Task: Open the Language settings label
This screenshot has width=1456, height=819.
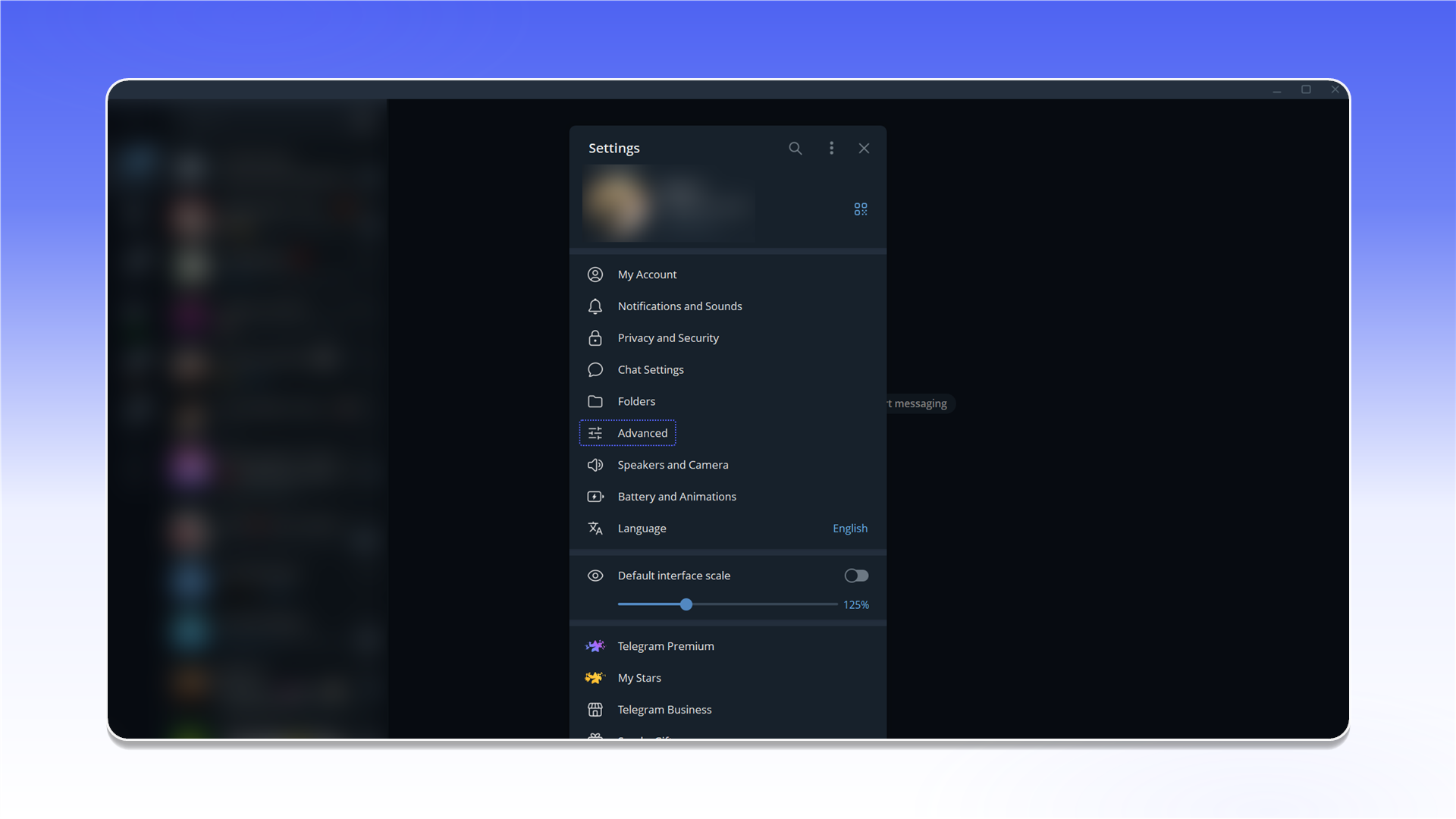Action: (x=642, y=529)
